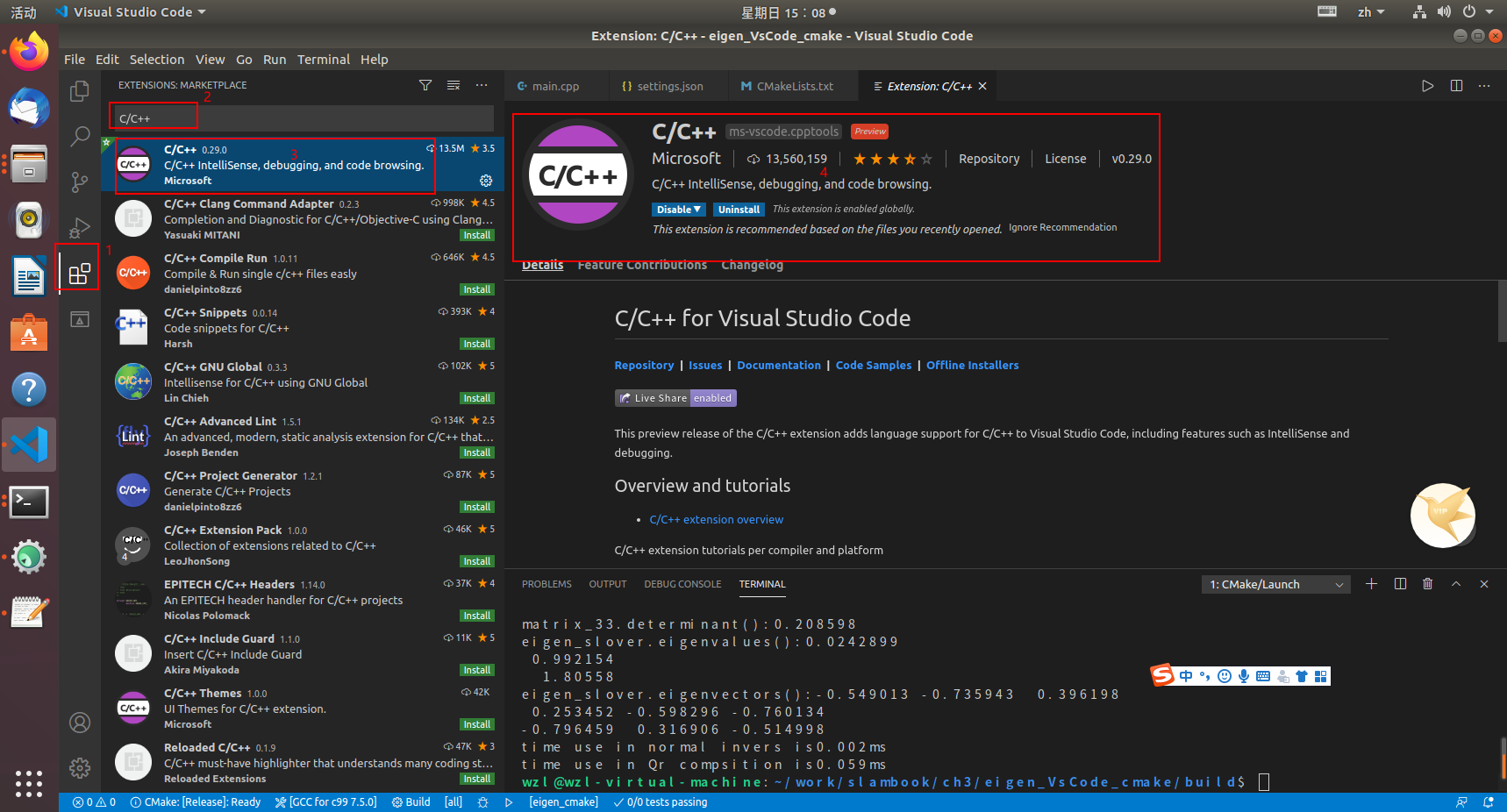Image resolution: width=1507 pixels, height=812 pixels.
Task: Open Accounts icon in activity bar
Action: click(80, 723)
